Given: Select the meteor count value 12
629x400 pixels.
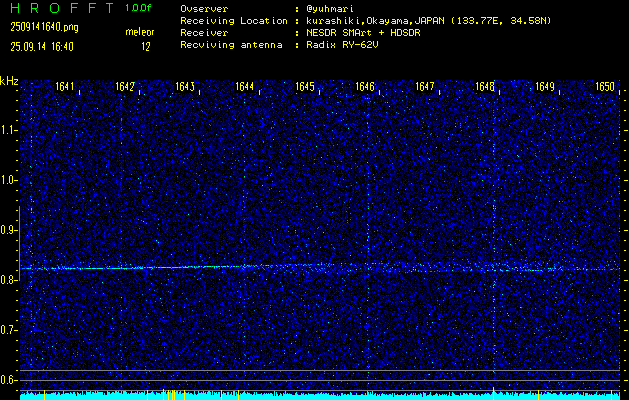Looking at the screenshot, I should pos(145,47).
